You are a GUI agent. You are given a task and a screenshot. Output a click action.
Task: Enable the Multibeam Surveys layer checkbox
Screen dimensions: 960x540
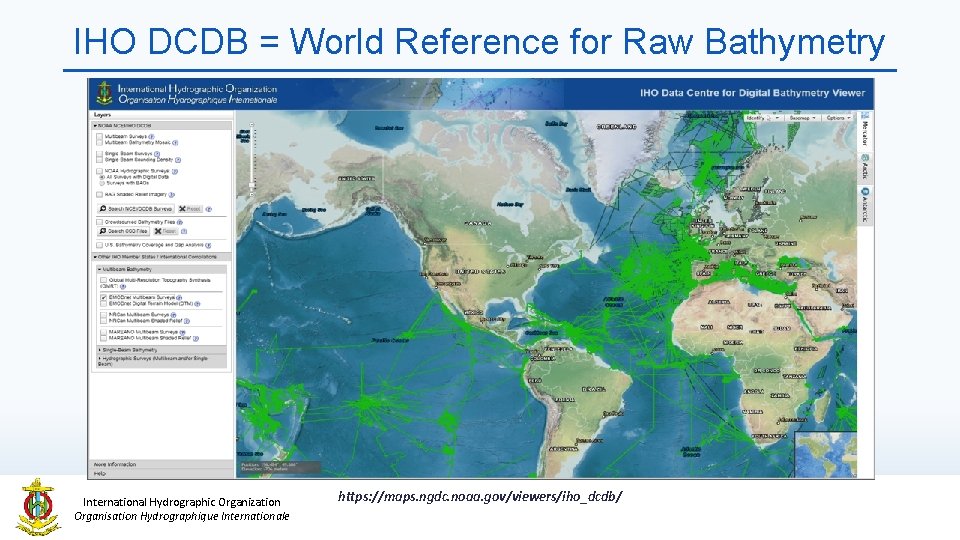99,137
